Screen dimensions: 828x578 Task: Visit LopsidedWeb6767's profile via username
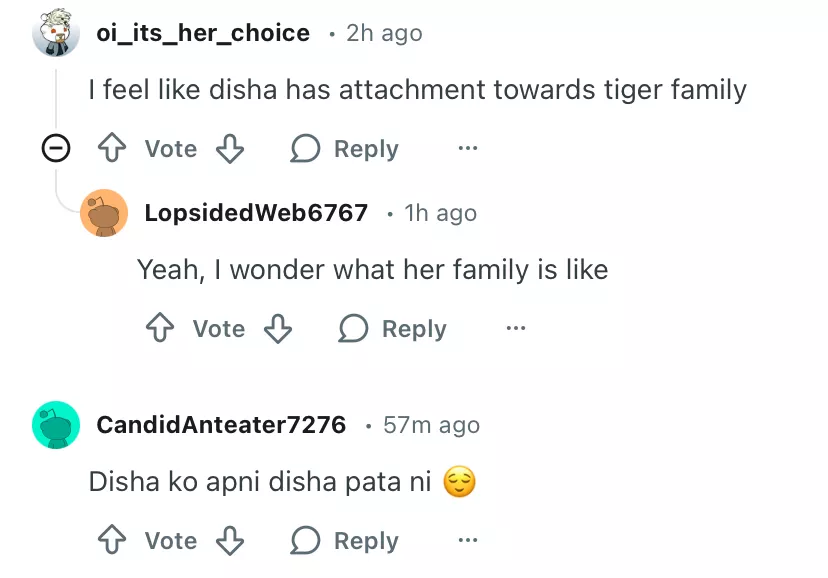[256, 213]
